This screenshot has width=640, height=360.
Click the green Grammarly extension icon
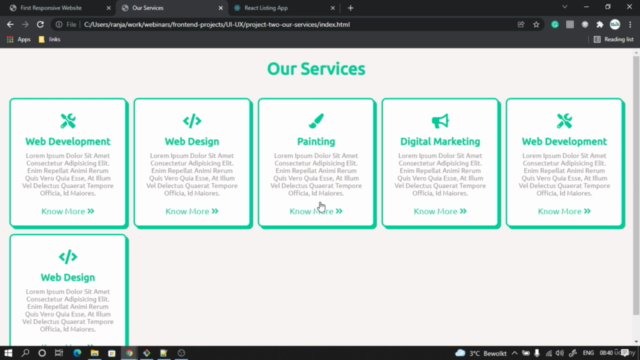[555, 24]
